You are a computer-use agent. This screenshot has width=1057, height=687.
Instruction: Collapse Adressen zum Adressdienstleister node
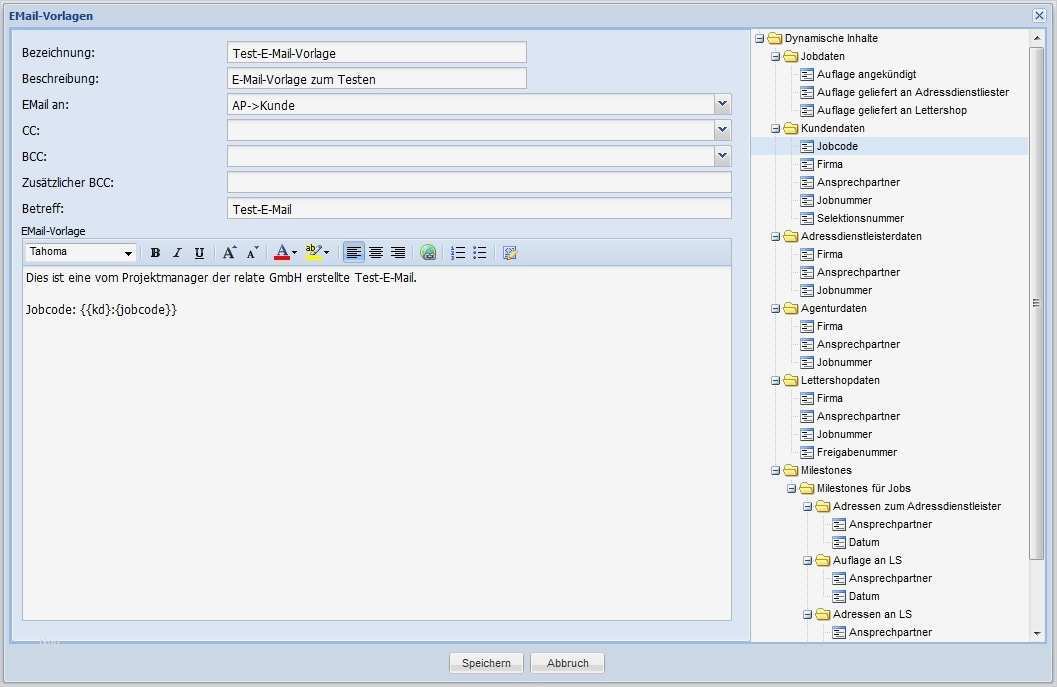[808, 506]
